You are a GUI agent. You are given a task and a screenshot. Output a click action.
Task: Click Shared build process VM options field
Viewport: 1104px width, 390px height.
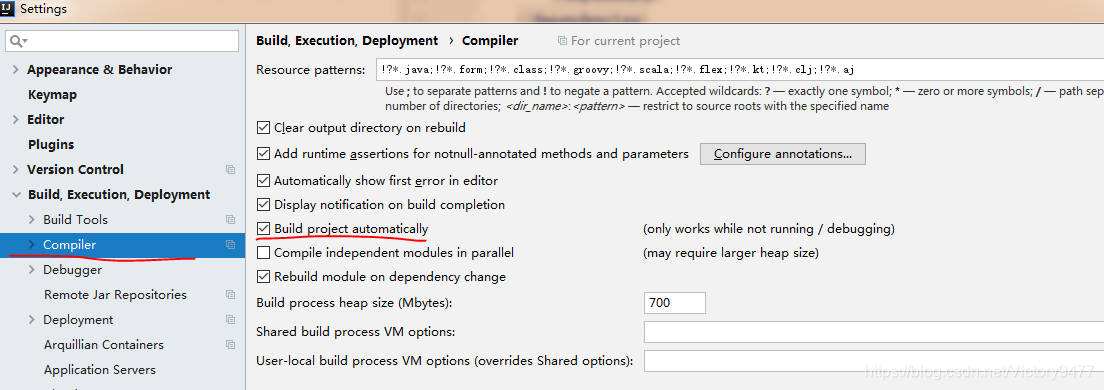[874, 332]
